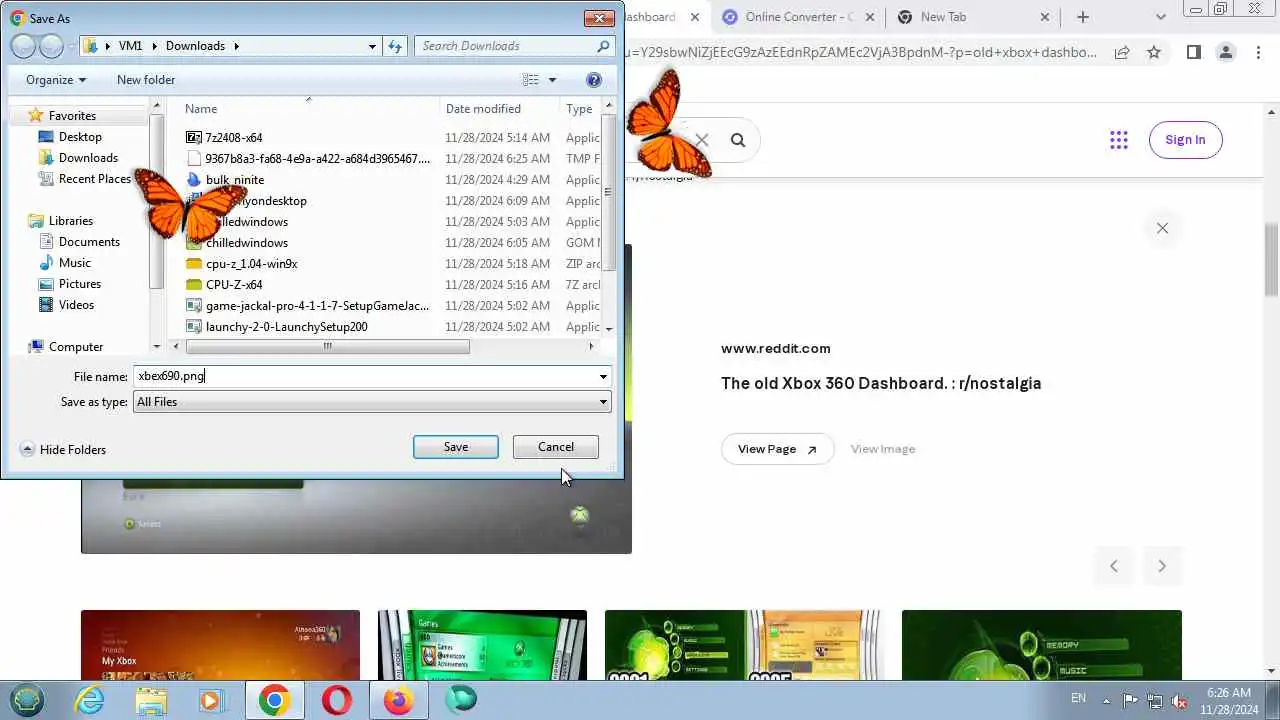This screenshot has width=1280, height=720.
Task: Open Opera from the taskbar
Action: [x=337, y=700]
